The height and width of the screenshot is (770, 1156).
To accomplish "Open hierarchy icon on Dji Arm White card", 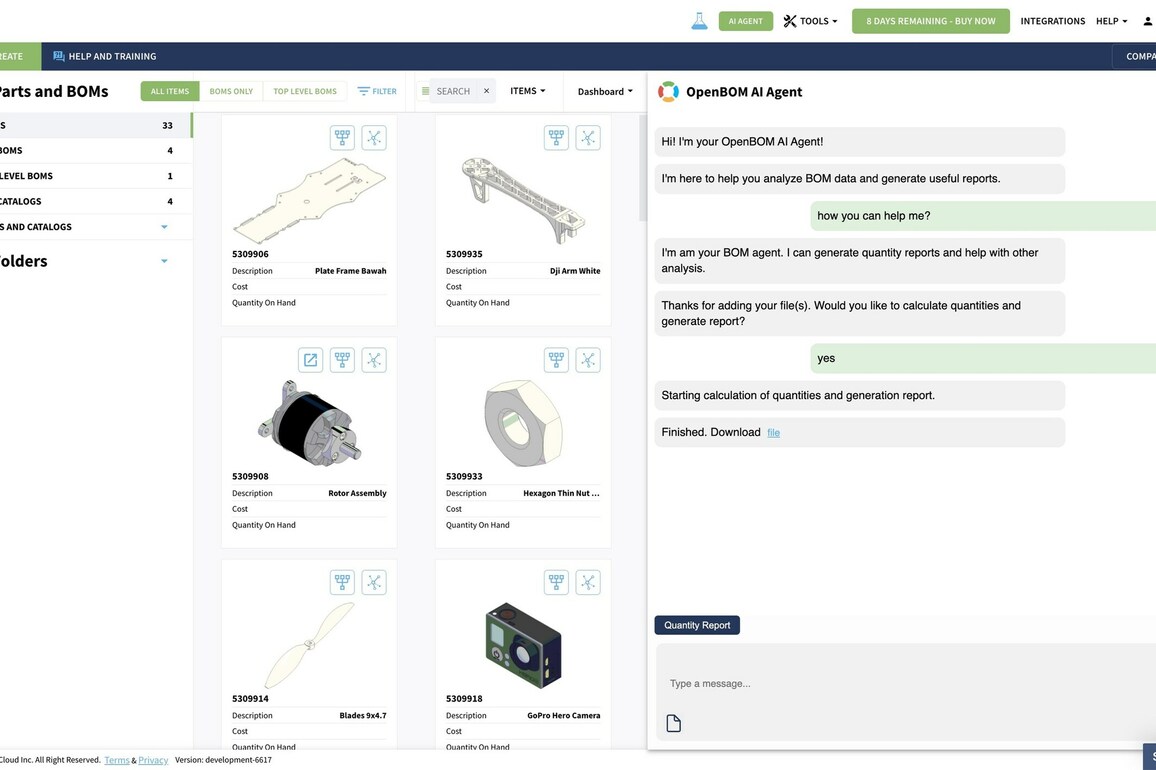I will tap(557, 137).
